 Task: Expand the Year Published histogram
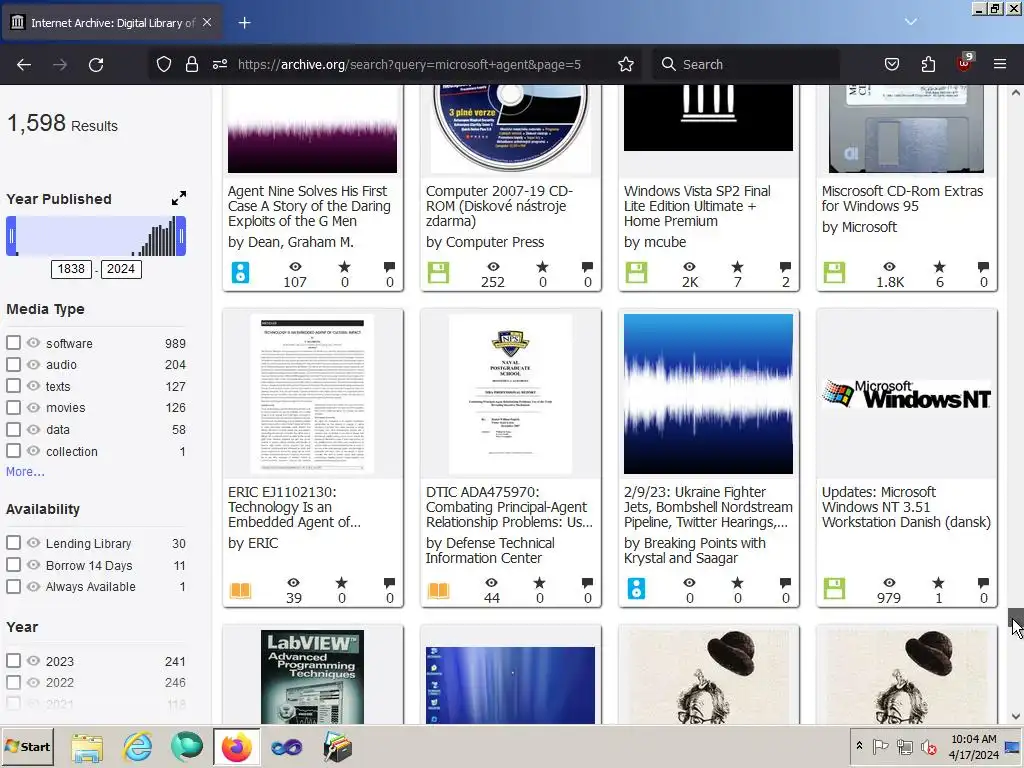(179, 198)
